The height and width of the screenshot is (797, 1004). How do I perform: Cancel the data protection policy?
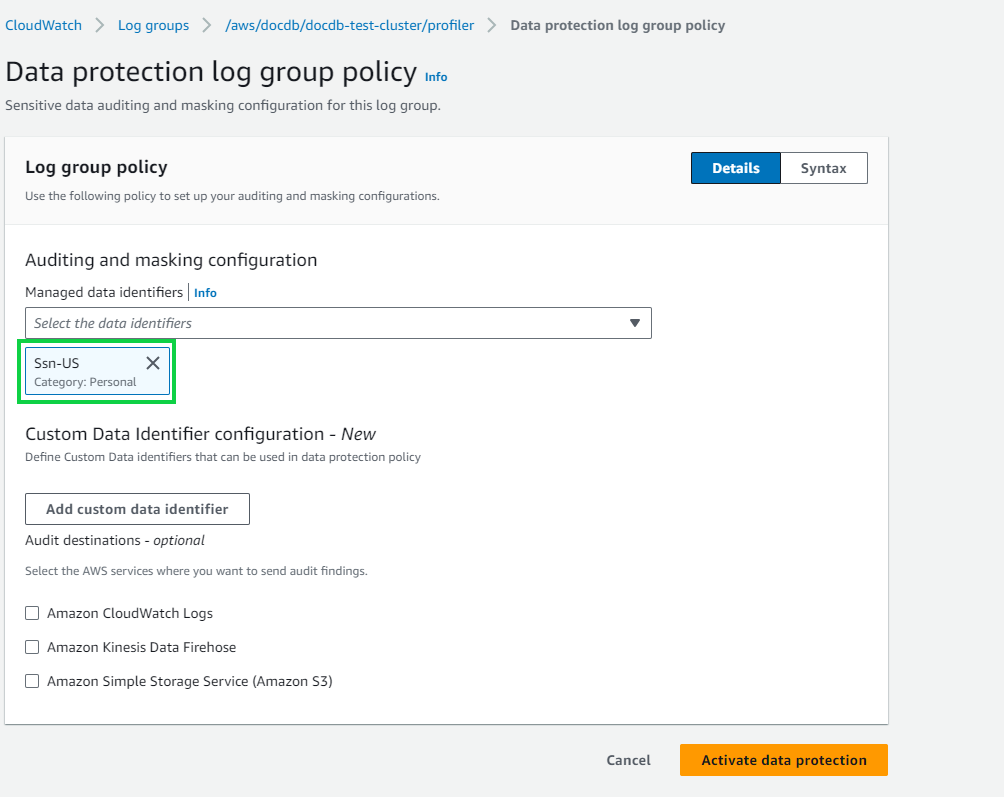[628, 760]
